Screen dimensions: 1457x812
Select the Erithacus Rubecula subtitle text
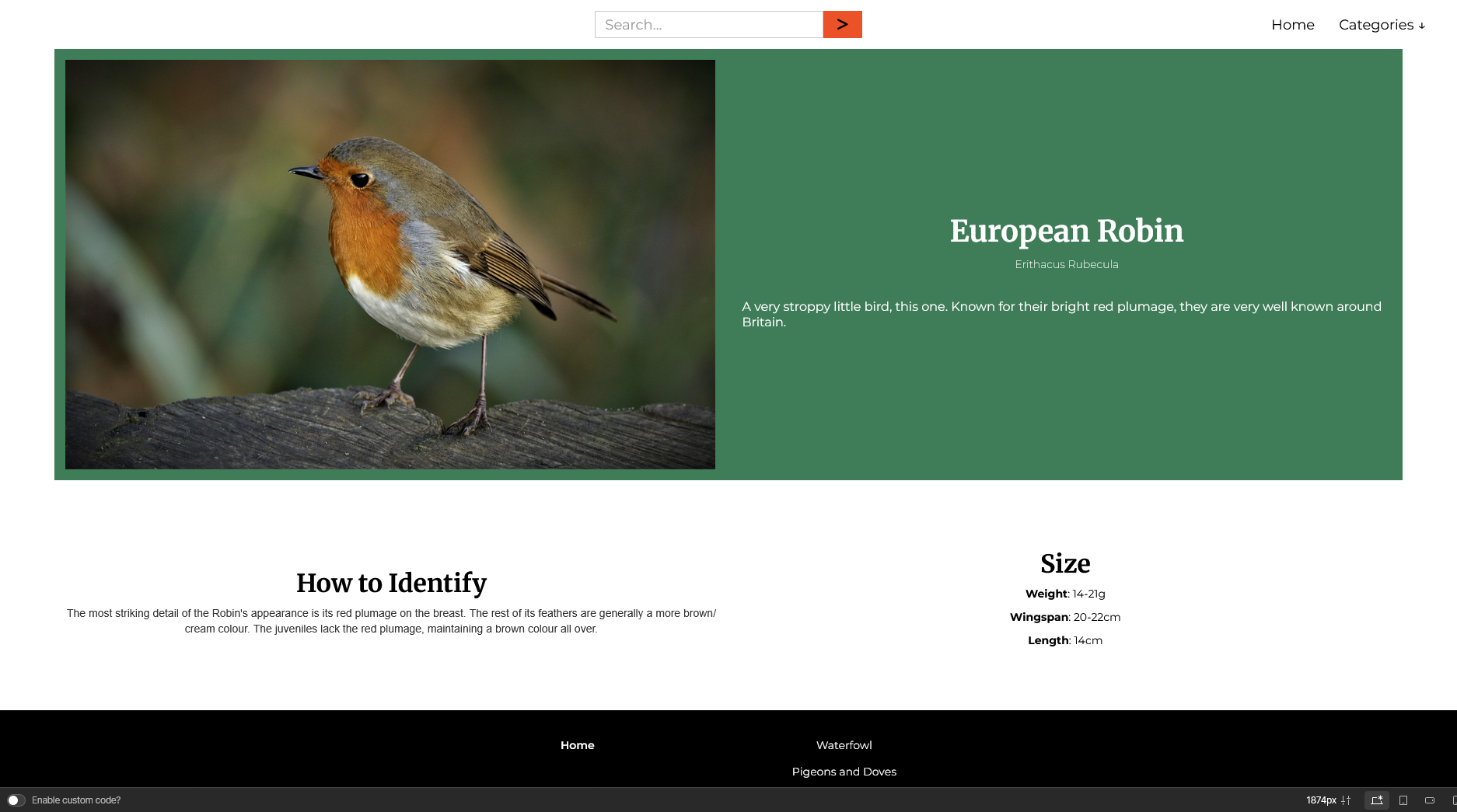pyautogui.click(x=1067, y=264)
